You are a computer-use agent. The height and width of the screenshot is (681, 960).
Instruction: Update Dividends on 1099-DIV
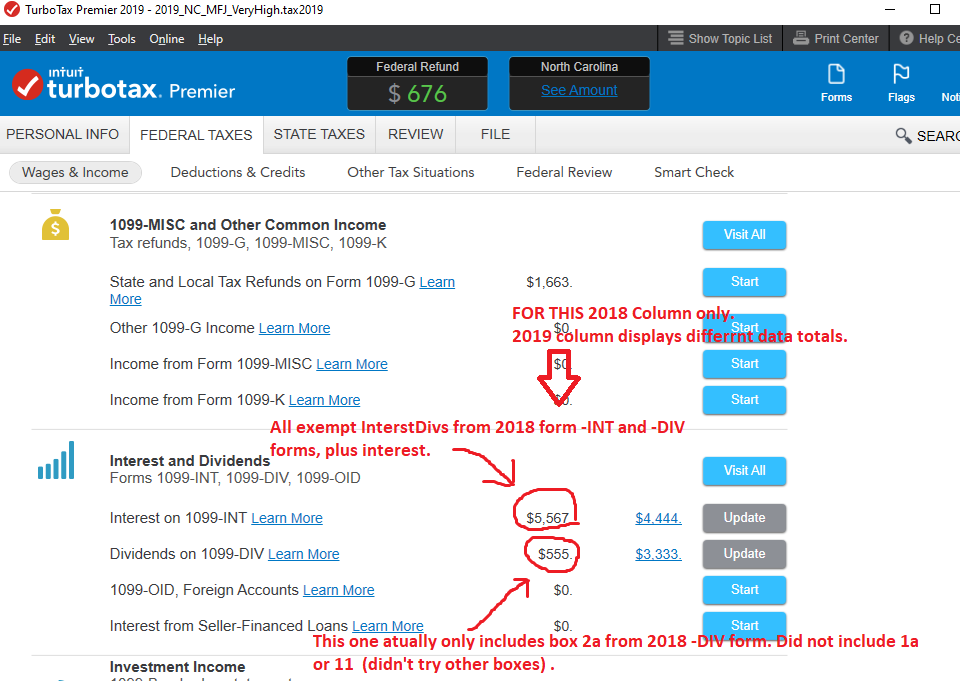(x=744, y=554)
